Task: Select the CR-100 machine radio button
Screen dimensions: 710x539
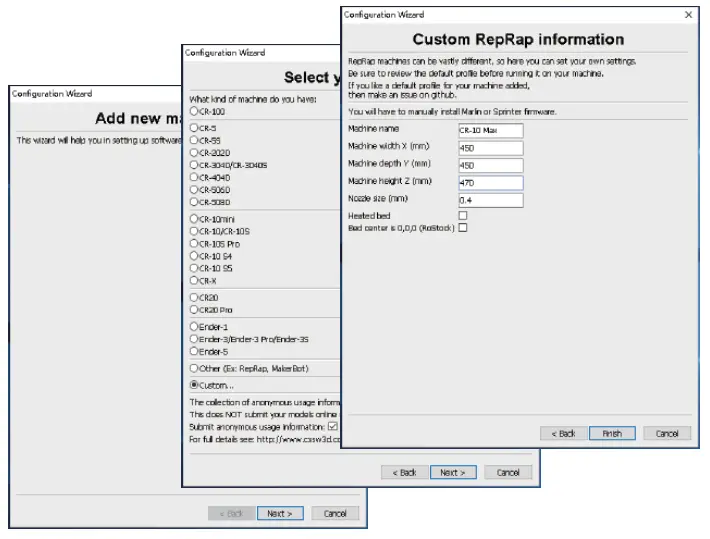Action: [194, 111]
